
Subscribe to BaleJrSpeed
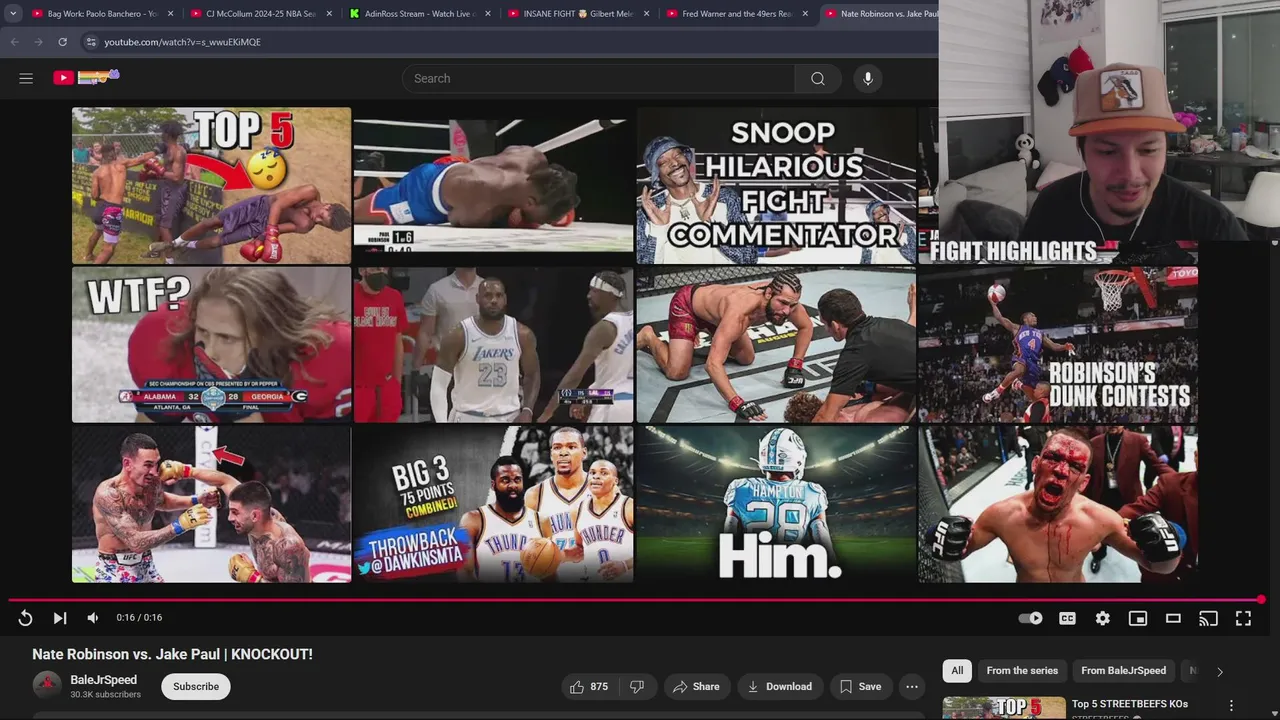196,686
